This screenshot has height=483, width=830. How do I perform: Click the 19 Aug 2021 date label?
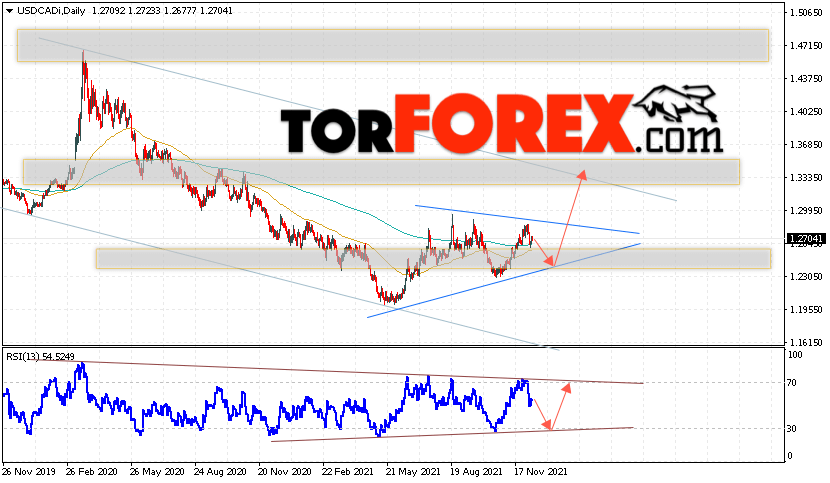[476, 471]
